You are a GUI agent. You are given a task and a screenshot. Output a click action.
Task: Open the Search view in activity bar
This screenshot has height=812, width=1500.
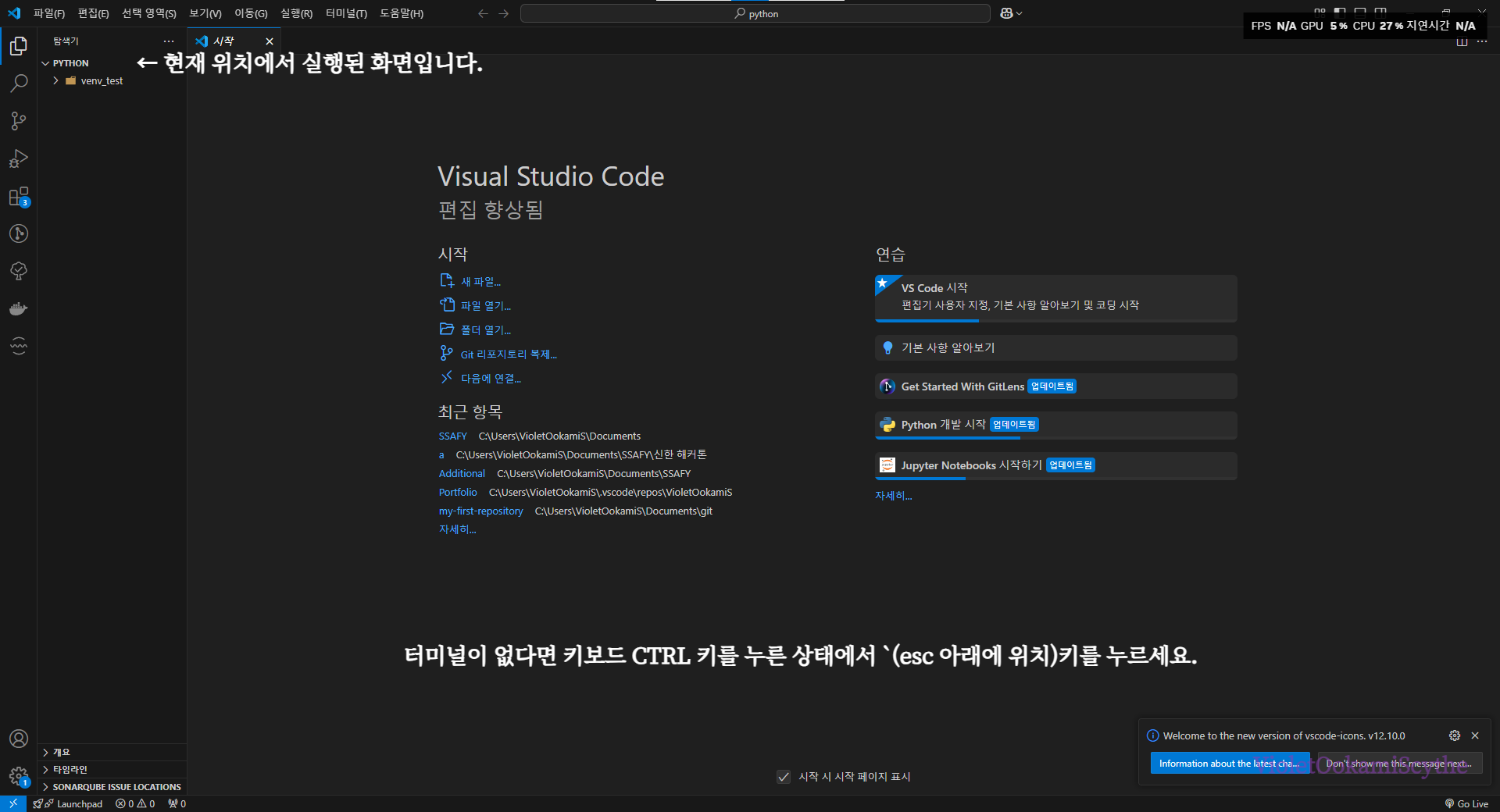pos(19,84)
